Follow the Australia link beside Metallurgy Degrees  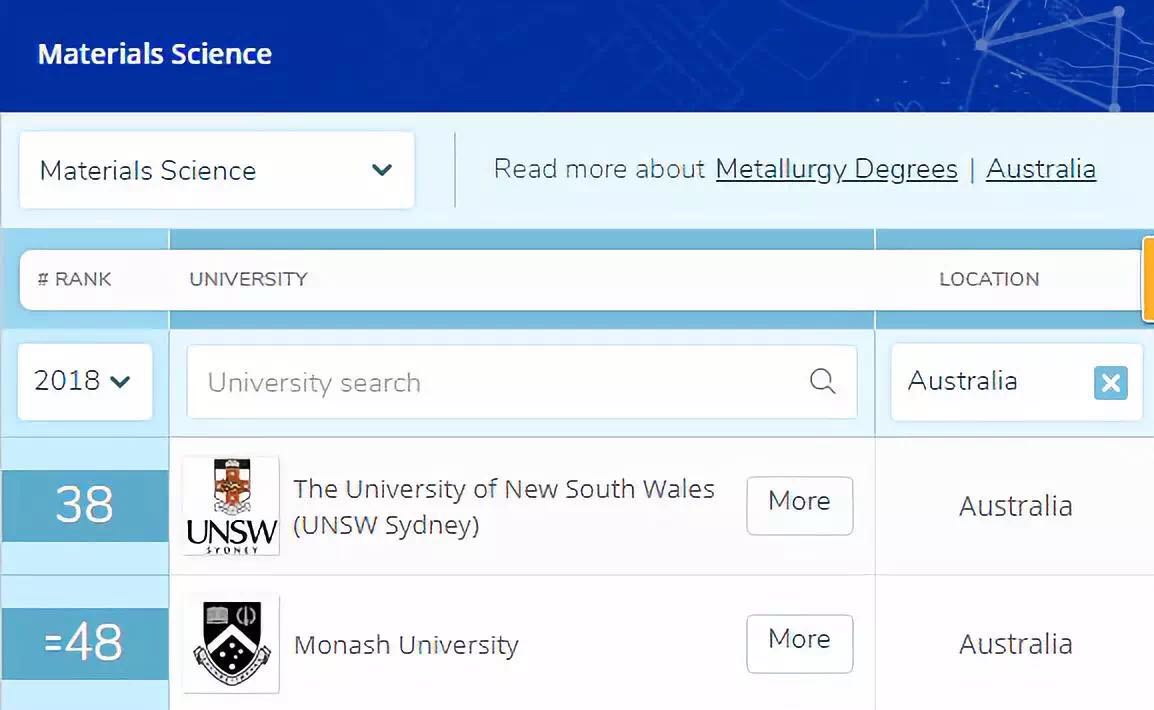pos(1040,169)
